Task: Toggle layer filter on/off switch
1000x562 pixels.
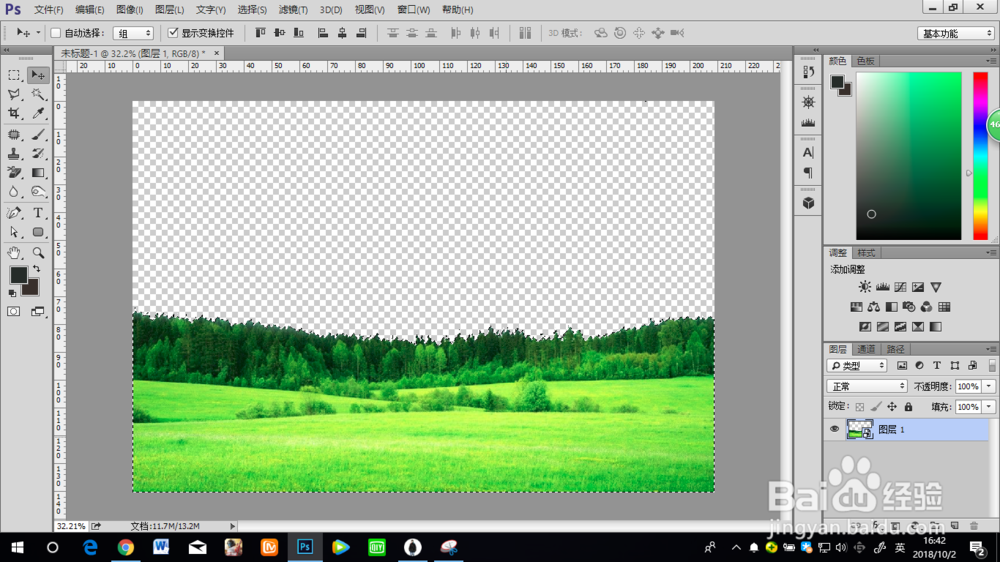Action: [992, 366]
